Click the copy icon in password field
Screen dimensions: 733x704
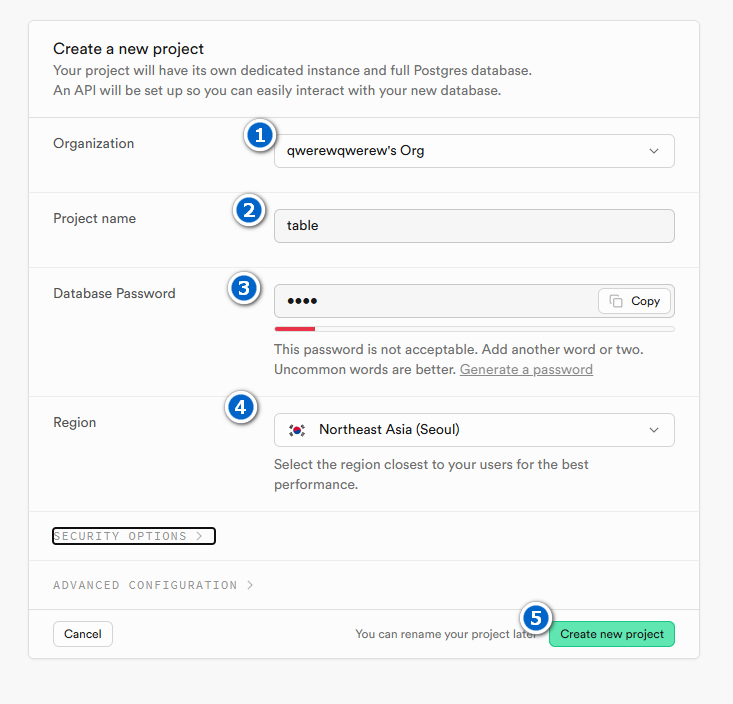616,301
